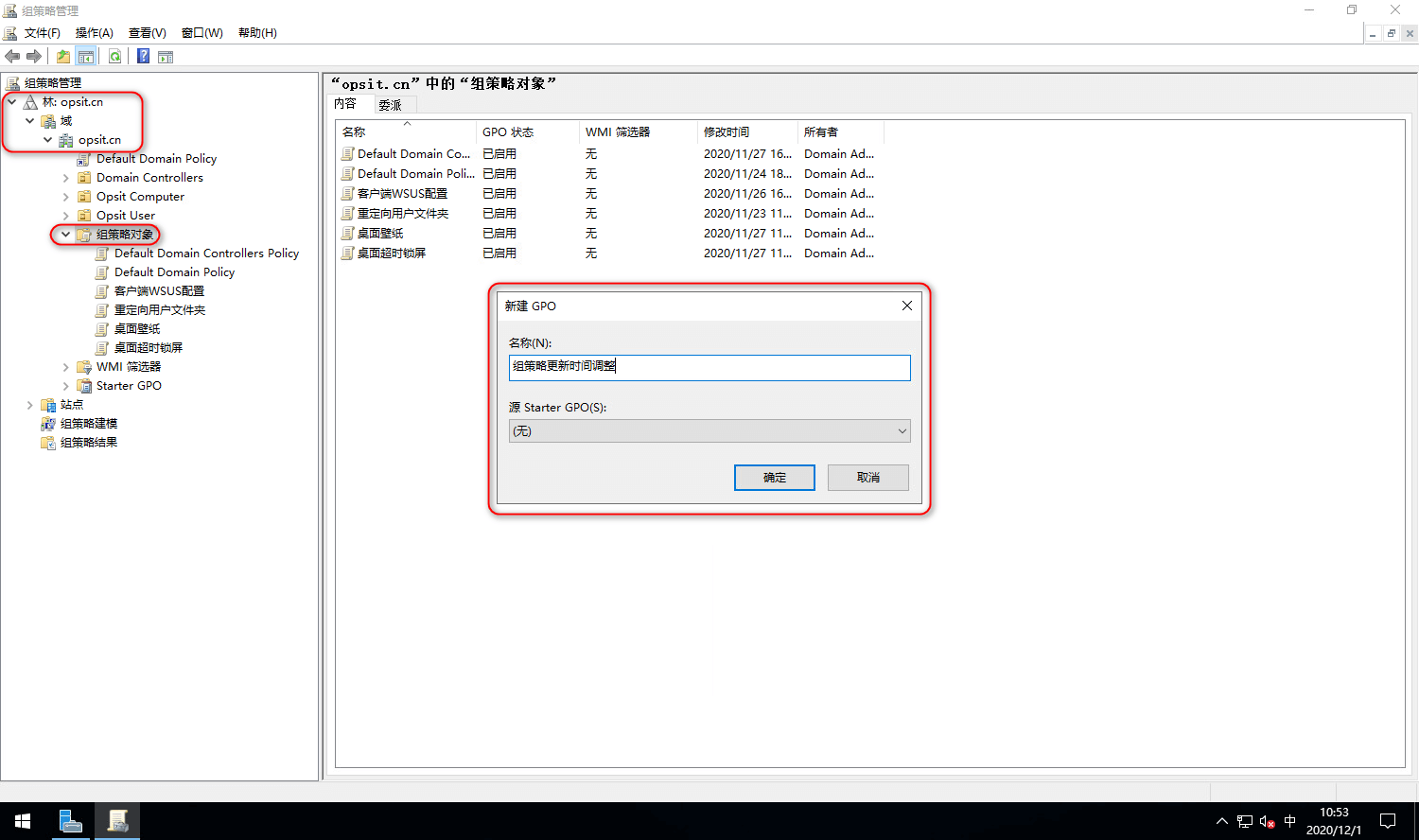Click 桌面壁纸 GPO icon in list
1419x840 pixels.
(x=348, y=233)
